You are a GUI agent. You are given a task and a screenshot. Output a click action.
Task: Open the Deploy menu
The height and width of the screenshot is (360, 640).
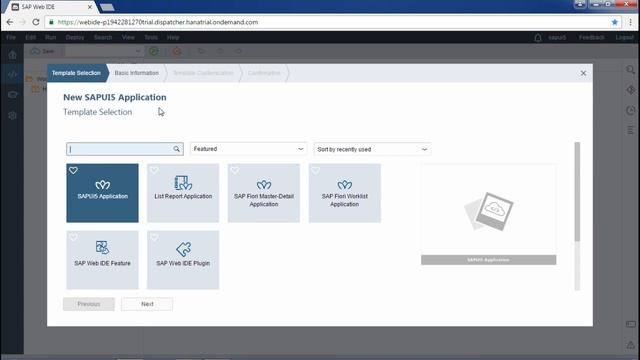(75, 37)
